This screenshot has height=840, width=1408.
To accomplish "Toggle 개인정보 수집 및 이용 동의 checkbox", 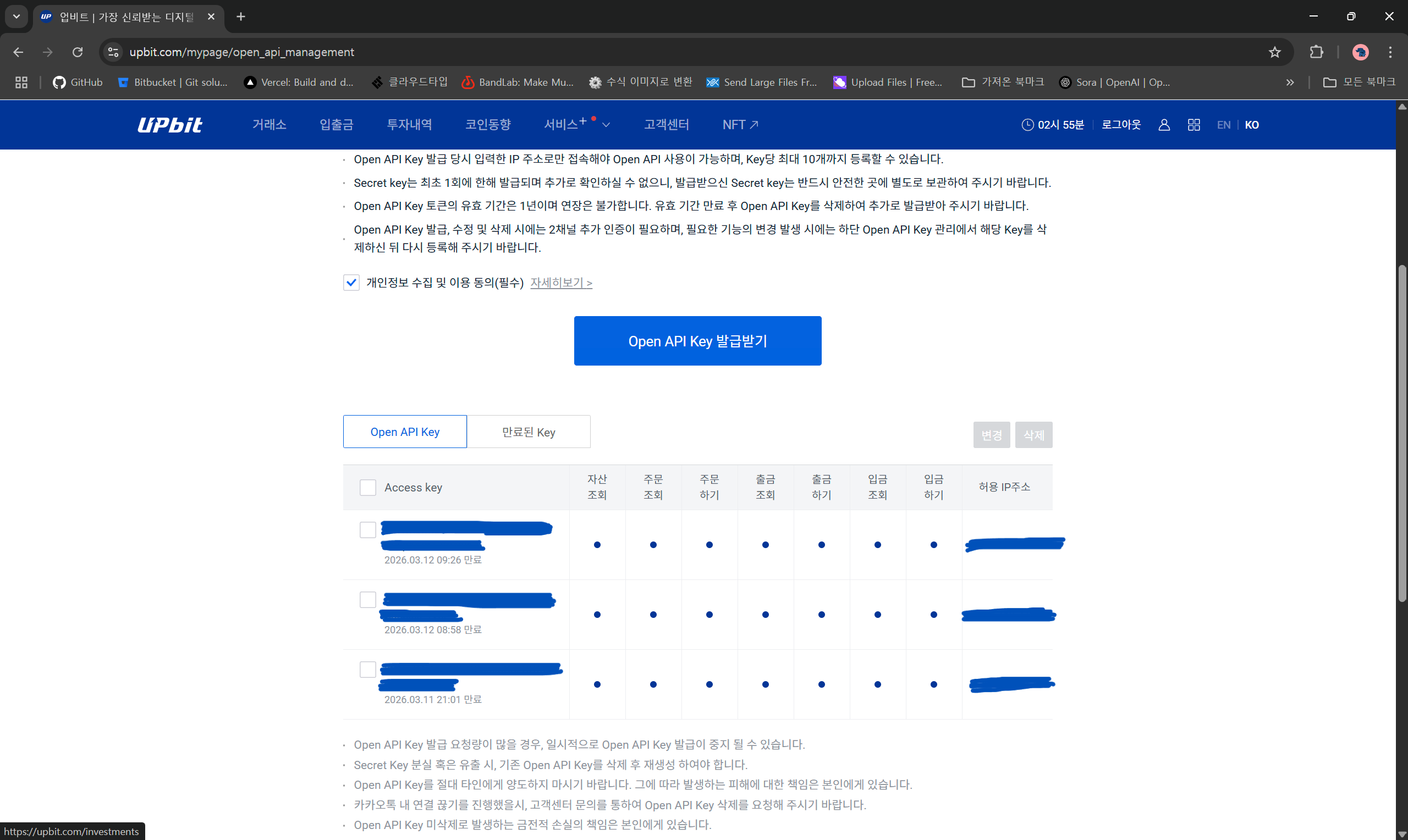I will click(x=351, y=283).
